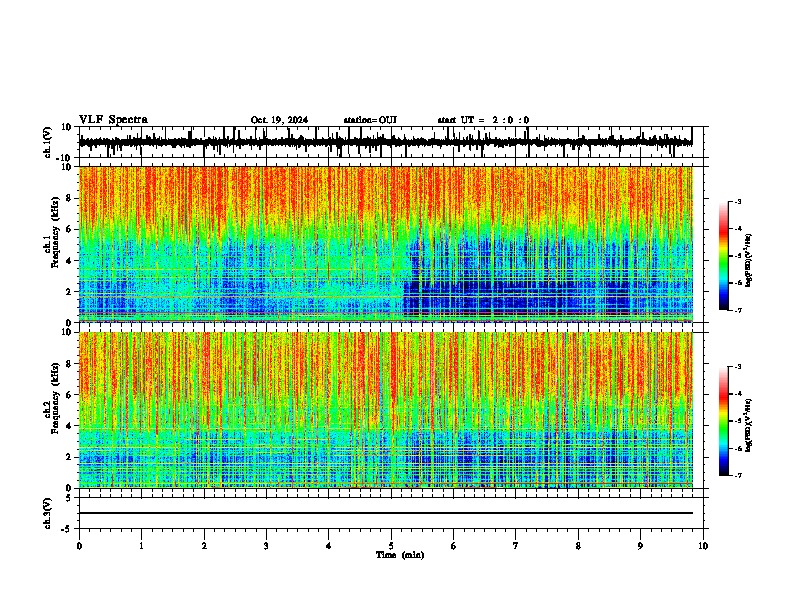Click the "ch.1(V)" waveform axis label
The image size is (792, 612).
pos(48,142)
